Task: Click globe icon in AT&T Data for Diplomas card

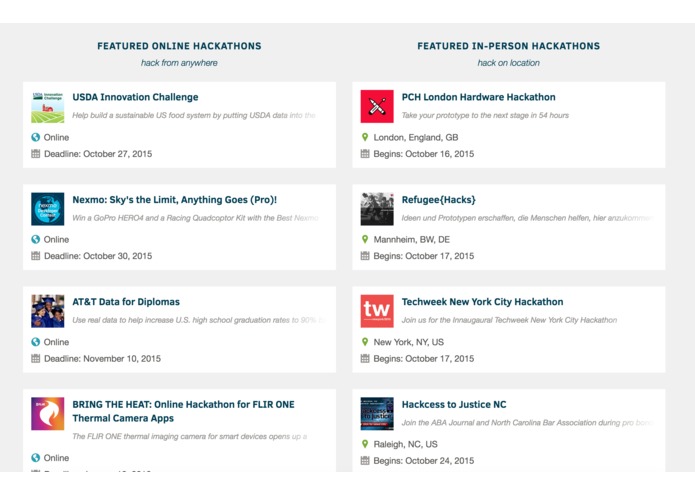Action: [35, 342]
